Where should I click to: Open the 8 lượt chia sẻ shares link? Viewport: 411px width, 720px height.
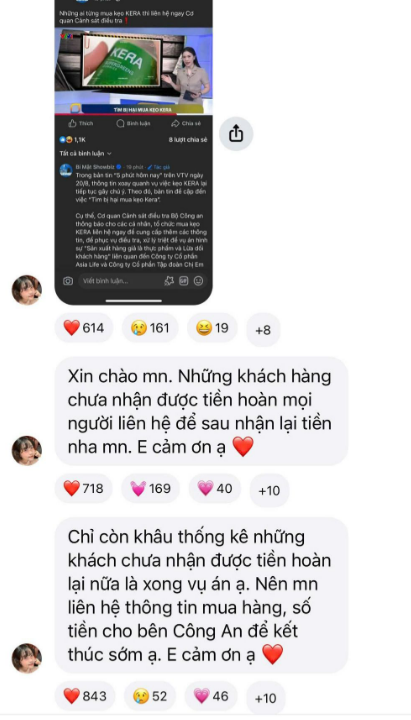(x=188, y=140)
